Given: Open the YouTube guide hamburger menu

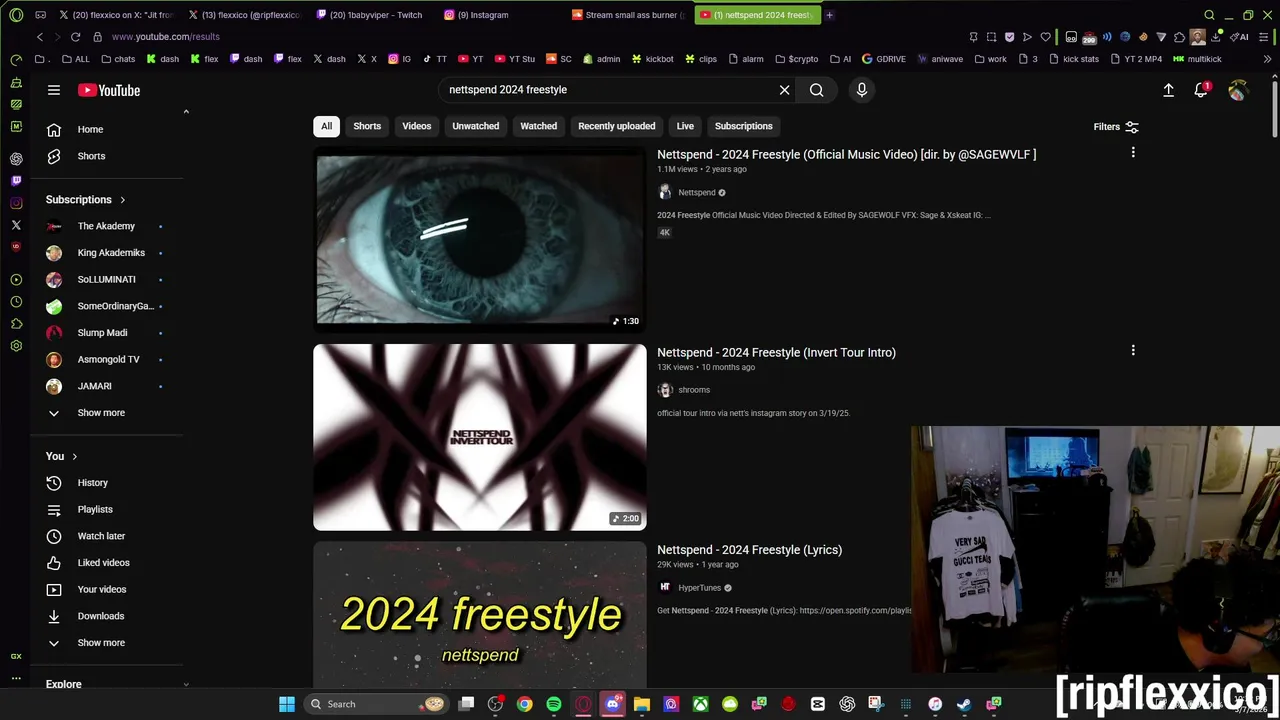Looking at the screenshot, I should pyautogui.click(x=54, y=90).
